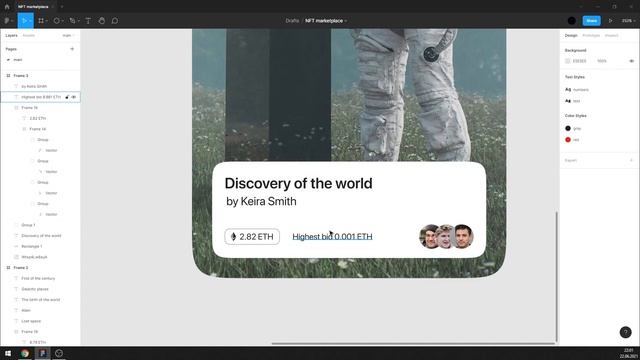Select the text style named text
This screenshot has width=640, height=360.
[576, 101]
